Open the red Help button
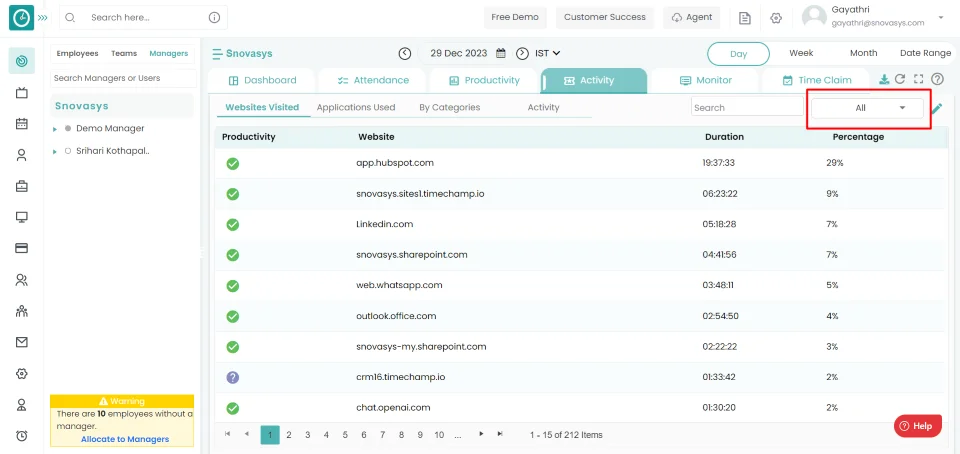This screenshot has height=454, width=960. coord(917,426)
